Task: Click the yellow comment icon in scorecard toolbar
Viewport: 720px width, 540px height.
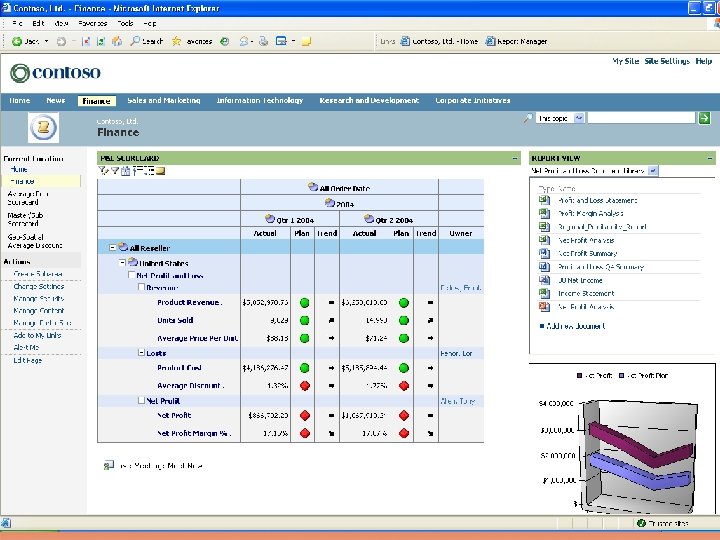Action: (x=160, y=171)
